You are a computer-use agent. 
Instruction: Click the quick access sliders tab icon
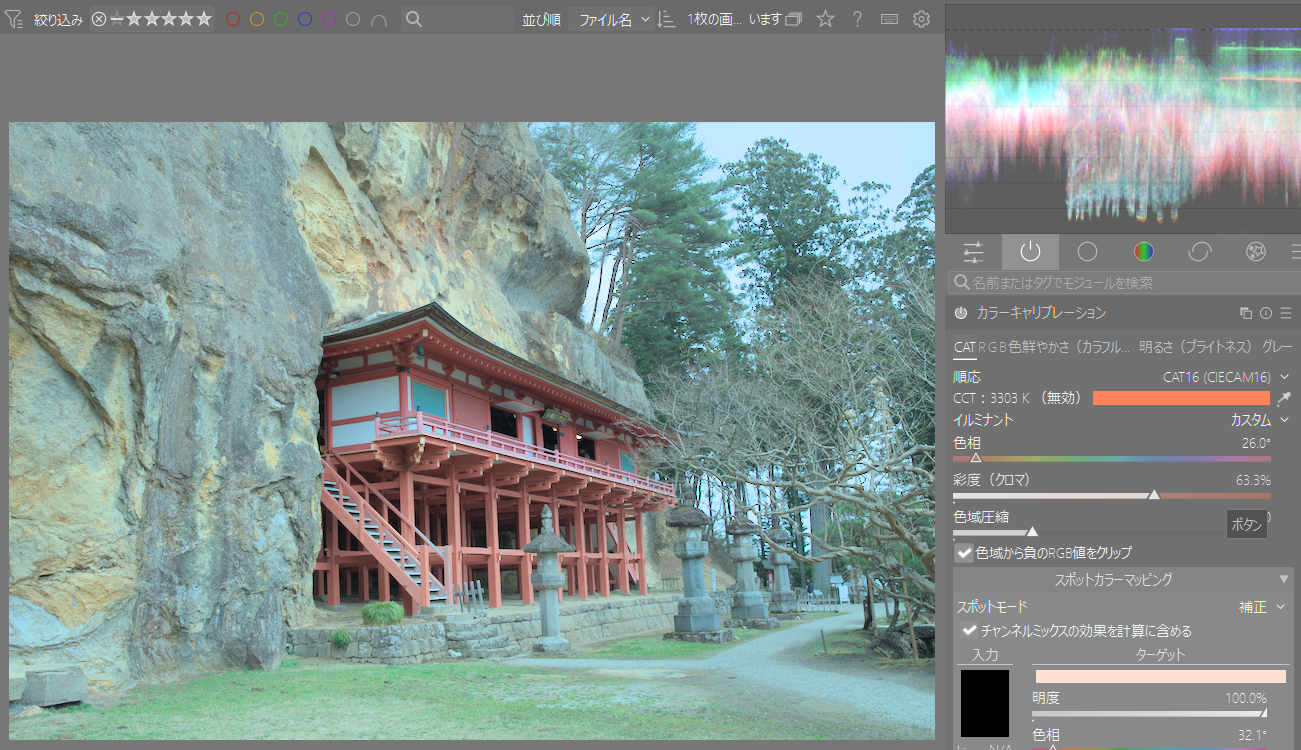(973, 252)
